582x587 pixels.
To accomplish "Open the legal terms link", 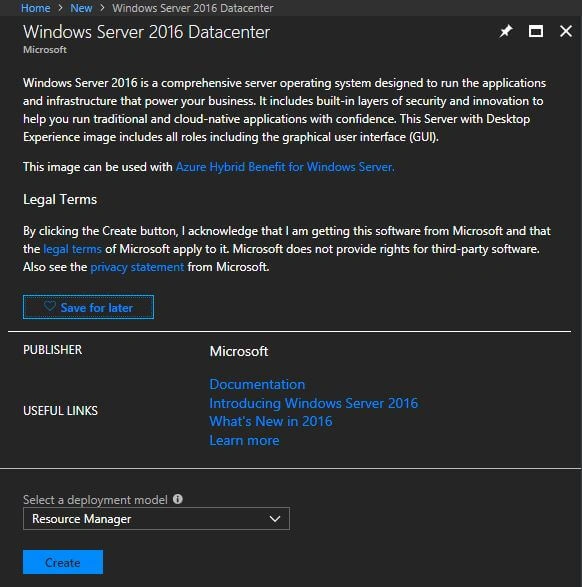I will (x=73, y=249).
